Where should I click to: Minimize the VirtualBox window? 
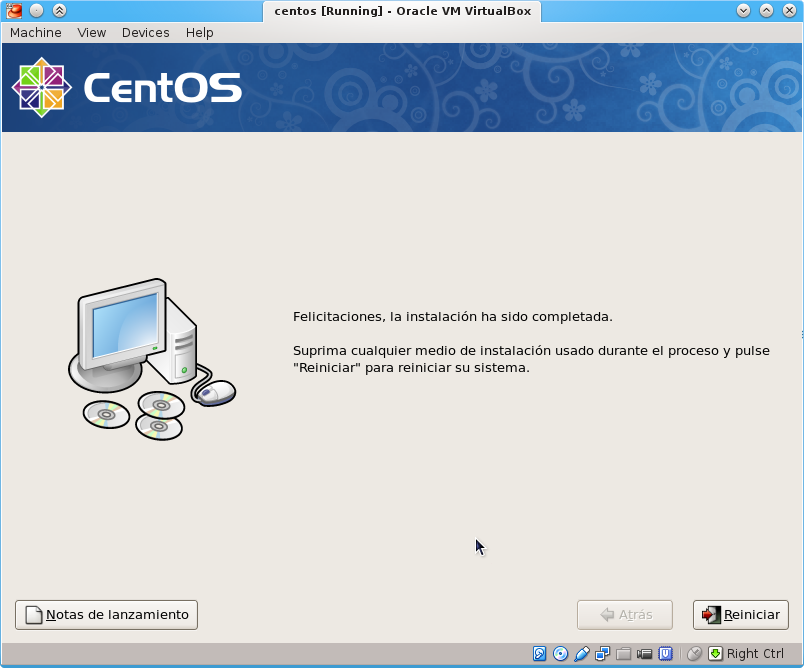pyautogui.click(x=743, y=10)
